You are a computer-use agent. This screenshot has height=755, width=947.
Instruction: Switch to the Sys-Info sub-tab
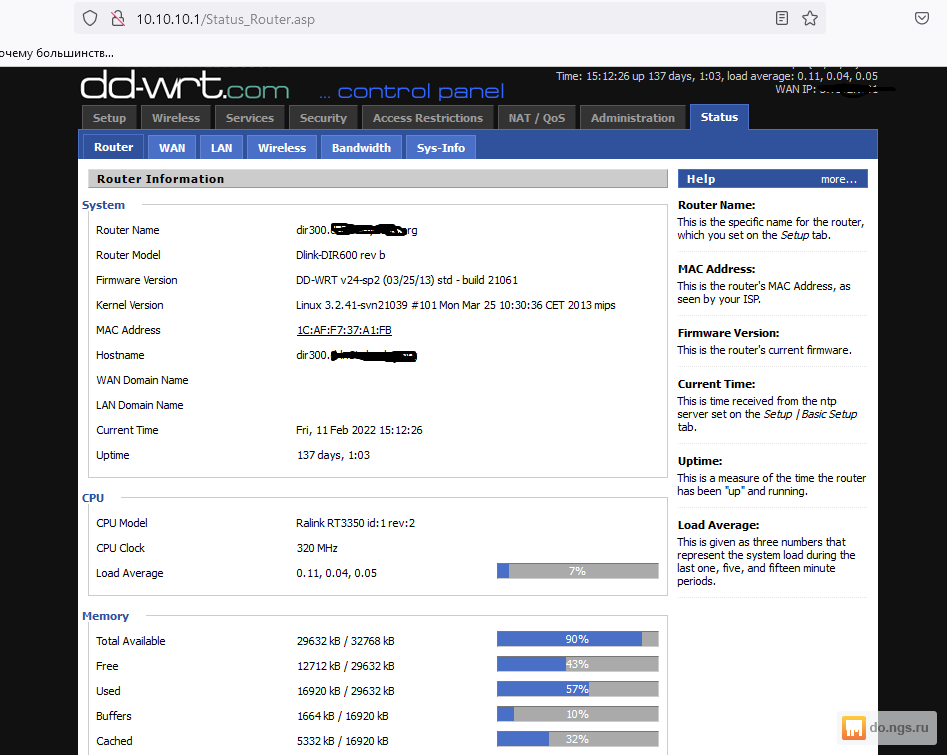click(x=440, y=148)
